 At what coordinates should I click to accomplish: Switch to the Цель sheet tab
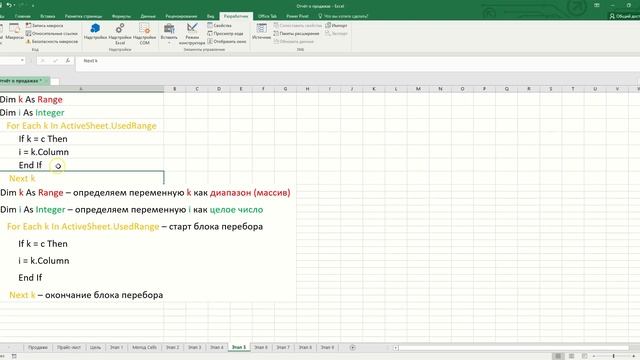tap(95, 347)
